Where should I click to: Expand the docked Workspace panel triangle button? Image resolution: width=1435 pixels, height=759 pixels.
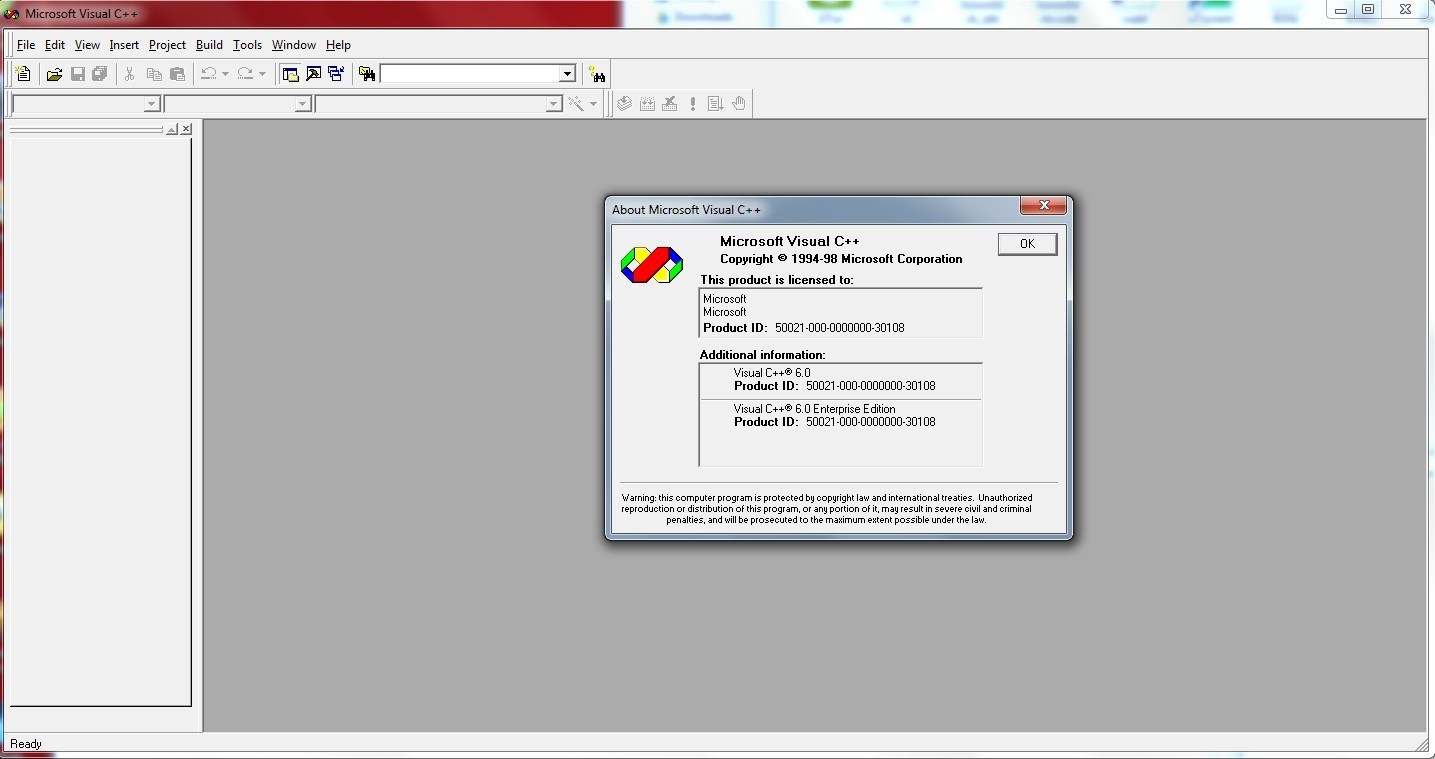pos(172,129)
